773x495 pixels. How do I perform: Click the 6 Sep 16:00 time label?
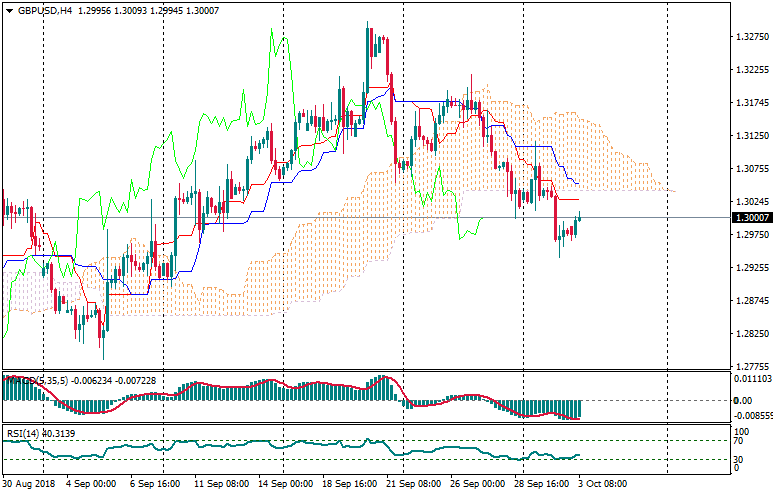pos(154,483)
